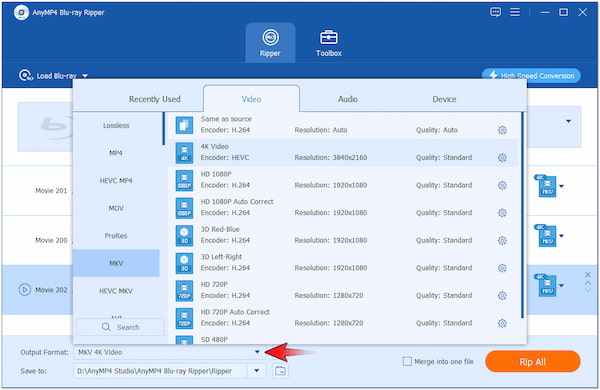
Task: Switch to the Video tab
Action: [x=251, y=99]
